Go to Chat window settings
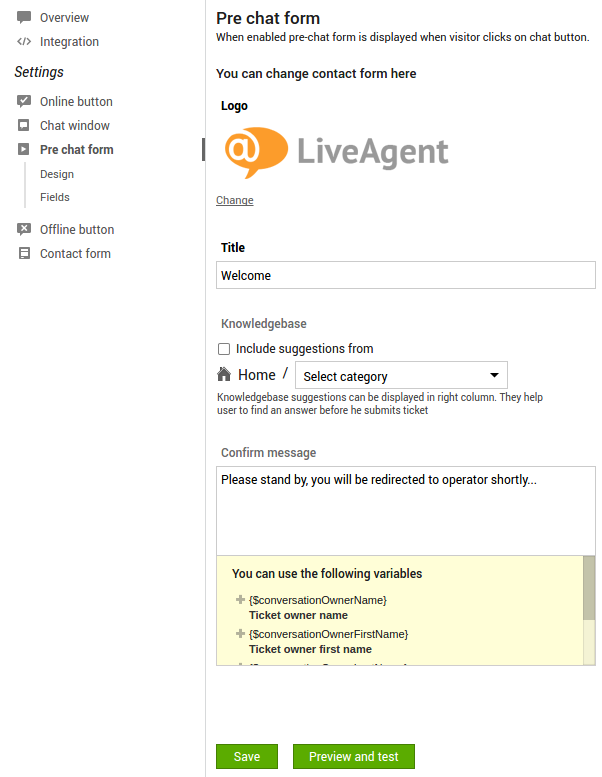The height and width of the screenshot is (777, 602). coord(75,125)
